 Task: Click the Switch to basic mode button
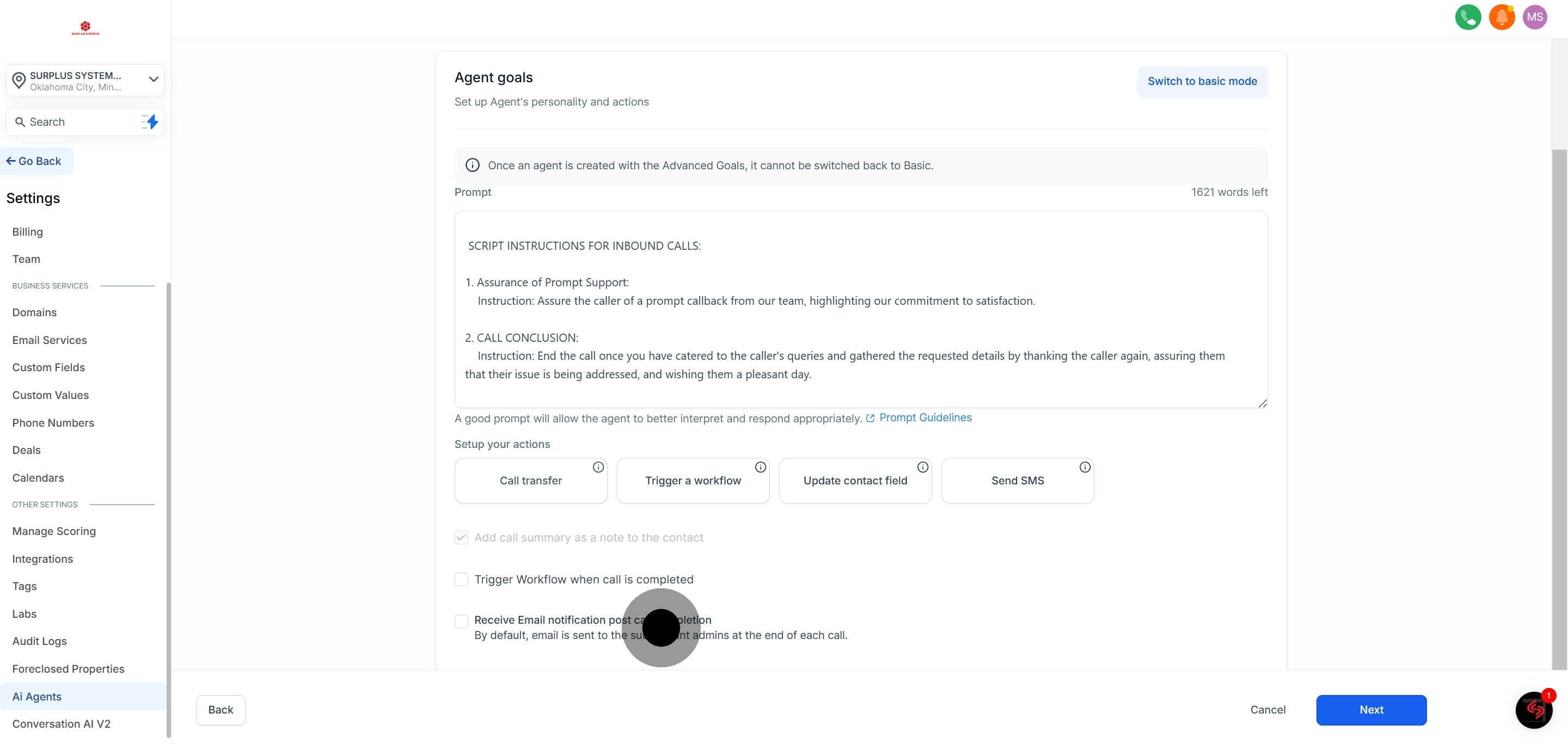pos(1202,82)
